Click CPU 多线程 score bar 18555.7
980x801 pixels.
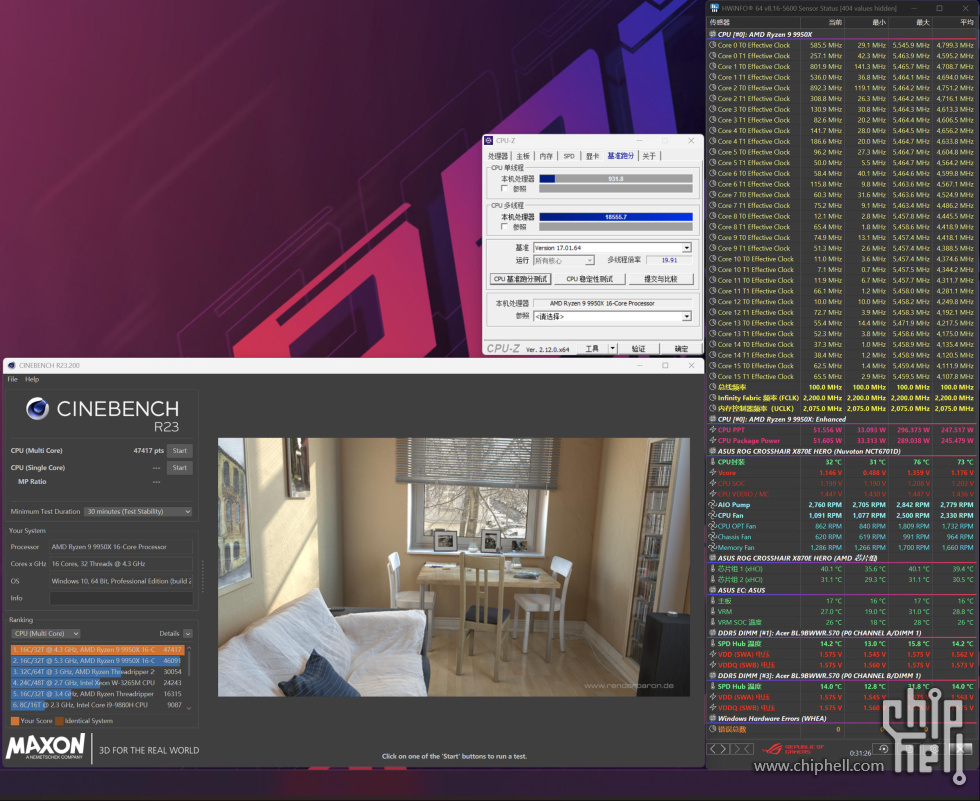[616, 217]
